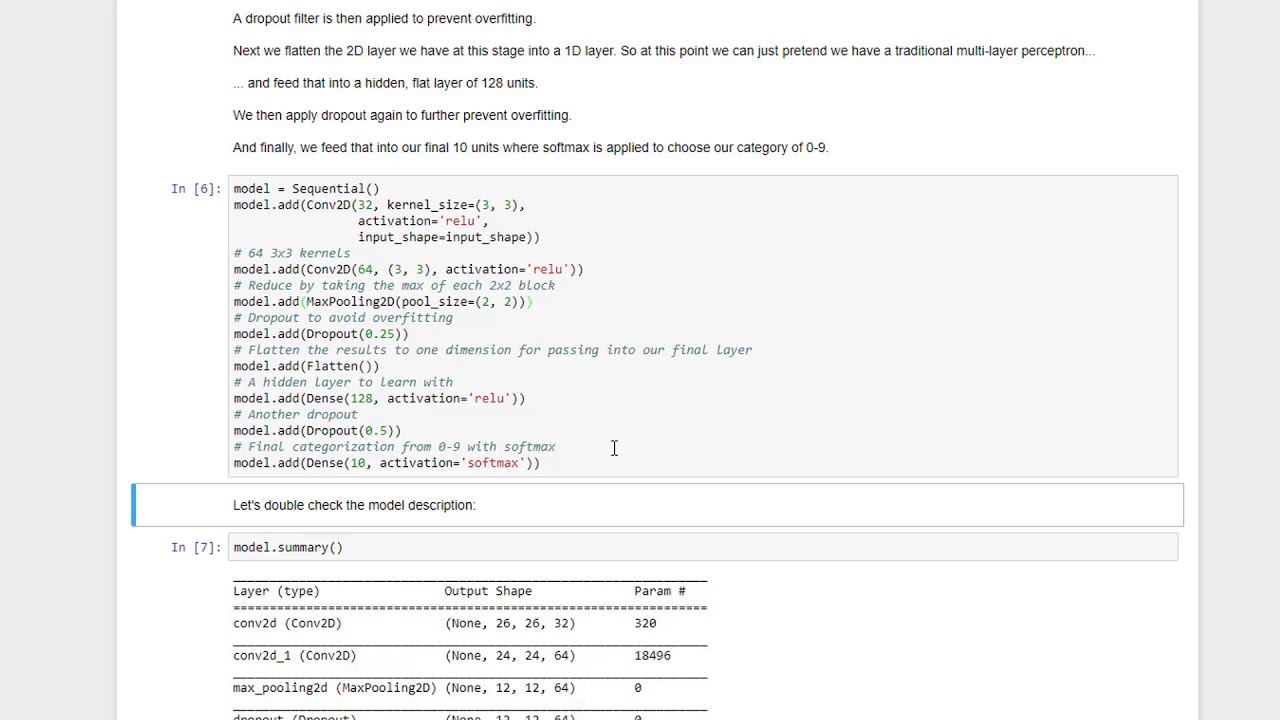Click the 'A dropout filter is then applied' paragraph
This screenshot has height=720, width=1280.
(x=384, y=19)
